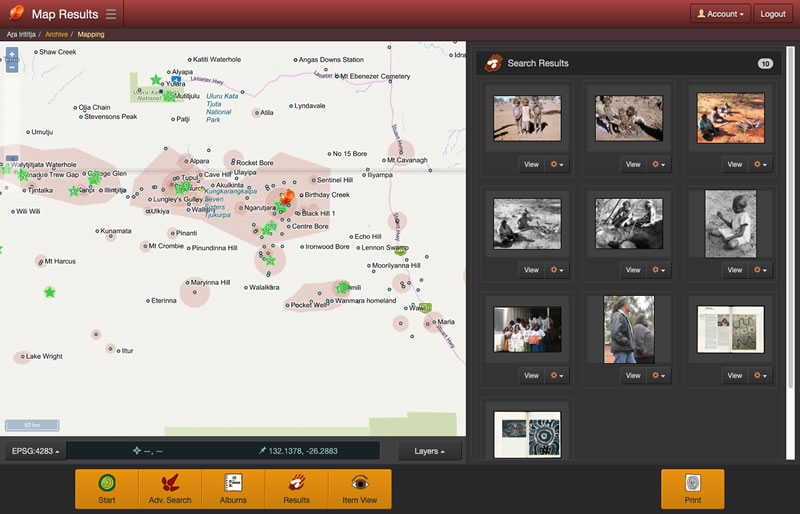Click the Ara Irititja breadcrumb
Screen dimensions: 800x514
(x=21, y=34)
